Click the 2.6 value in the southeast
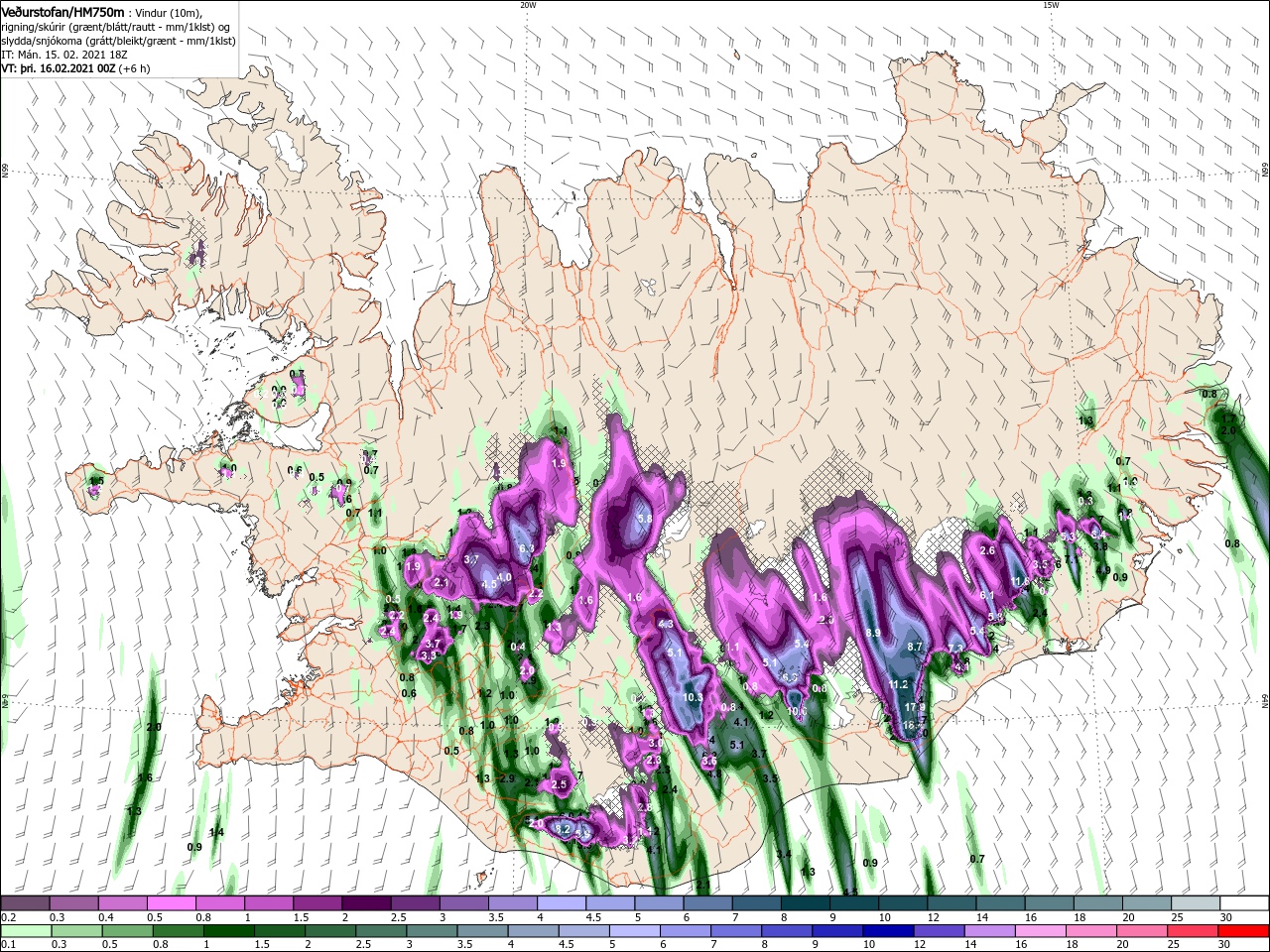Viewport: 1270px width, 952px height. coord(987,550)
